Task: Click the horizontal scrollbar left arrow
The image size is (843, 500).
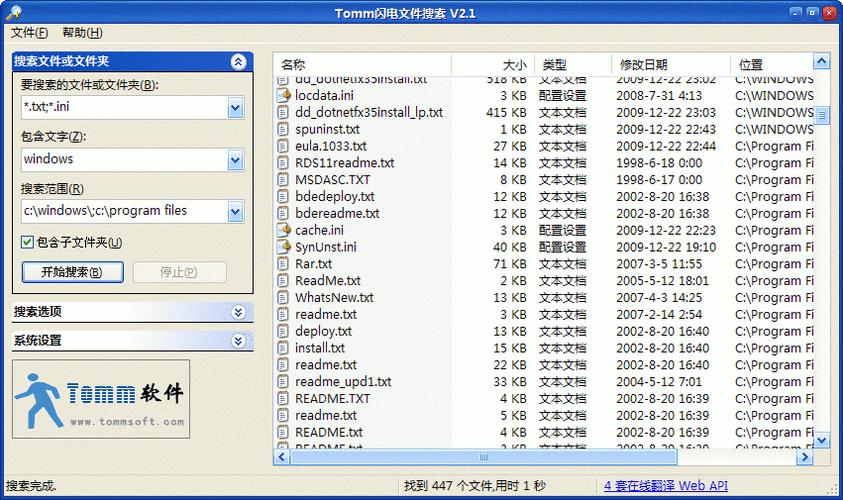Action: (282, 458)
